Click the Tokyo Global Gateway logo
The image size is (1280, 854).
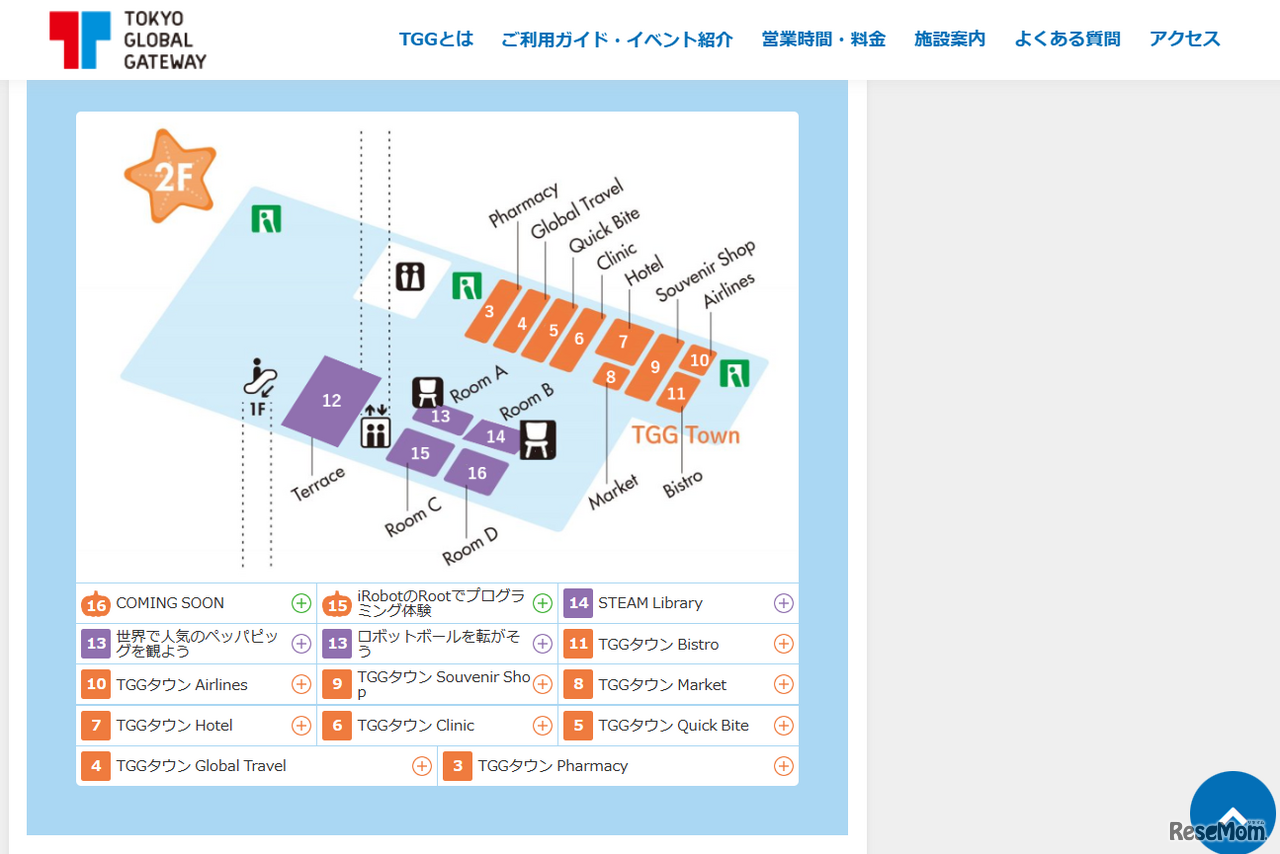(x=128, y=40)
